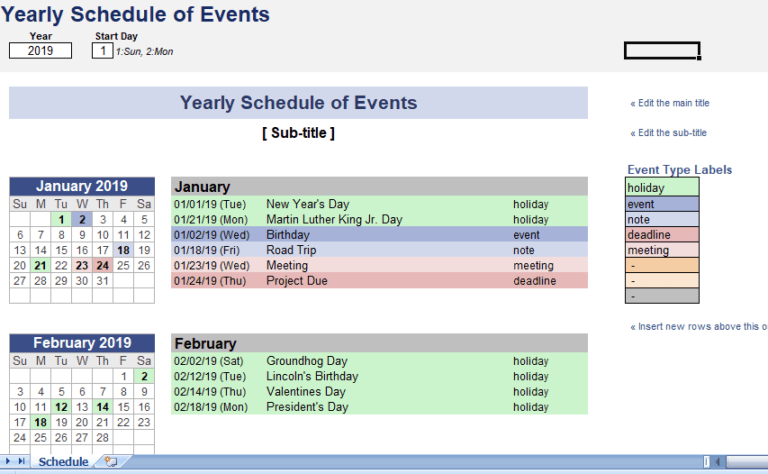768x474 pixels.
Task: Click the date cell 02/02/19 (Sat)
Action: pyautogui.click(x=208, y=361)
